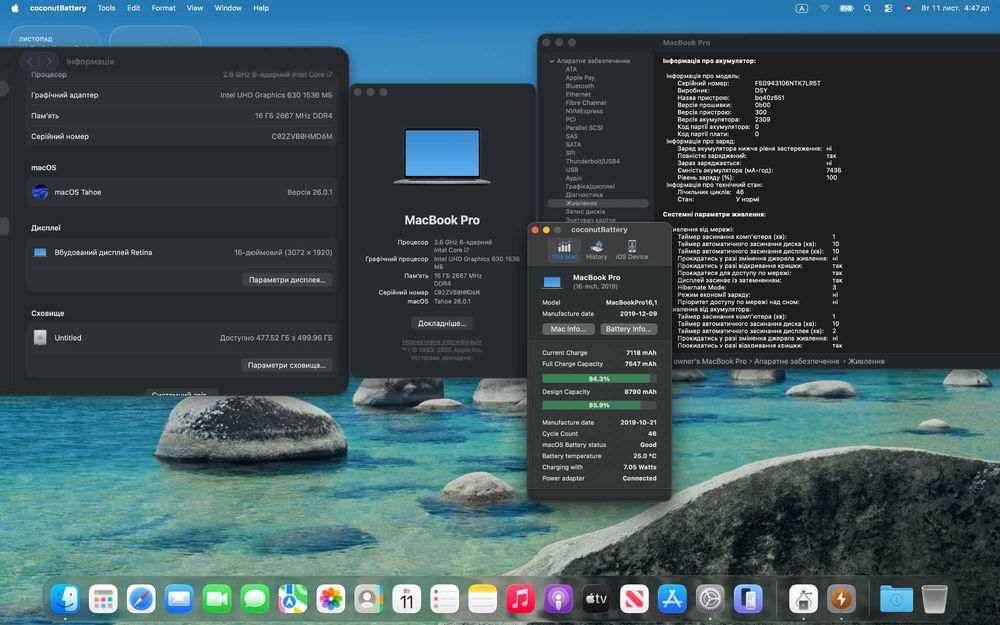
Task: Open the Help menu
Action: (x=261, y=8)
